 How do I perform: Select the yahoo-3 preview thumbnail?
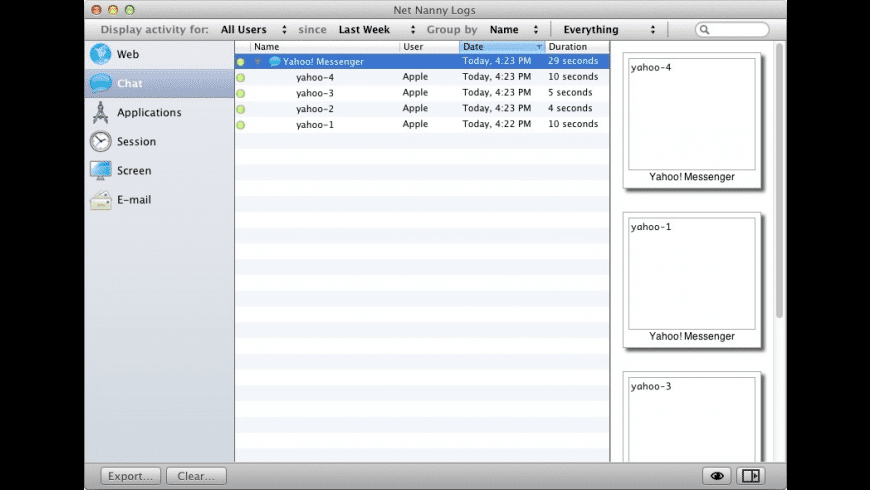tap(692, 417)
